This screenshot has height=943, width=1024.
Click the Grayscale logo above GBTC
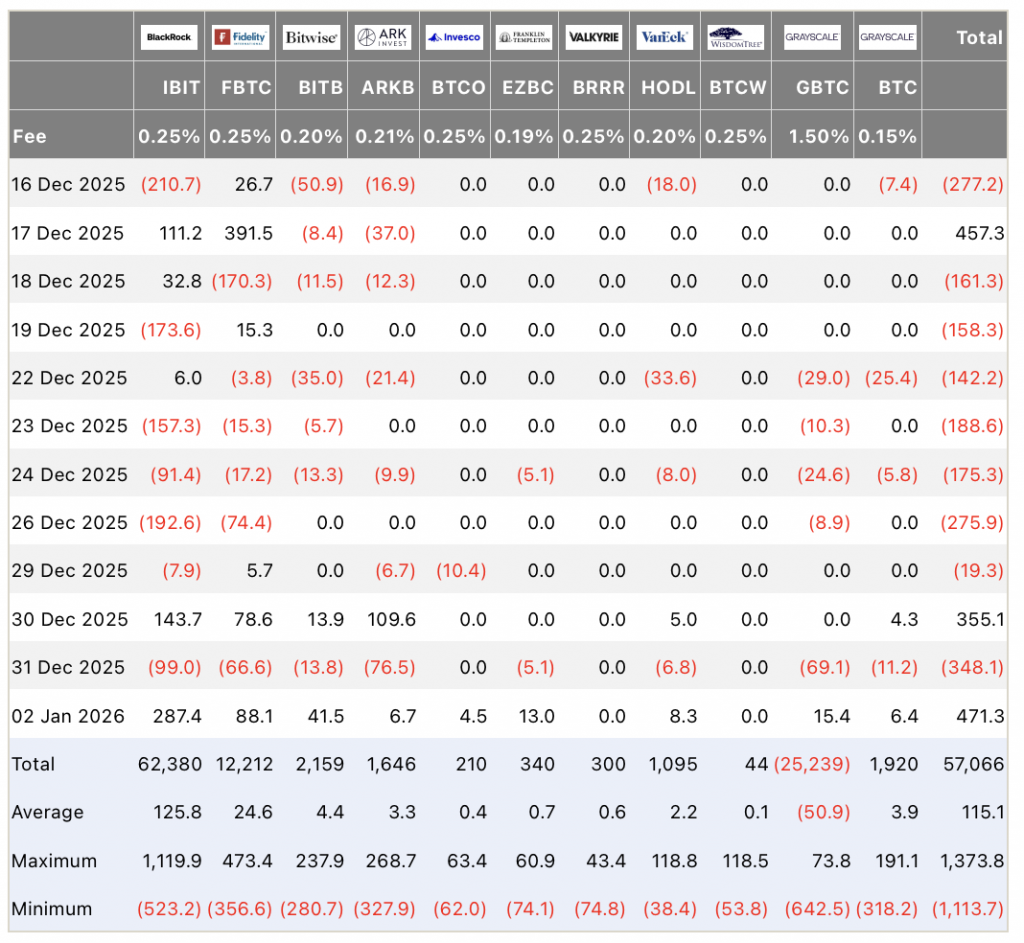click(812, 37)
